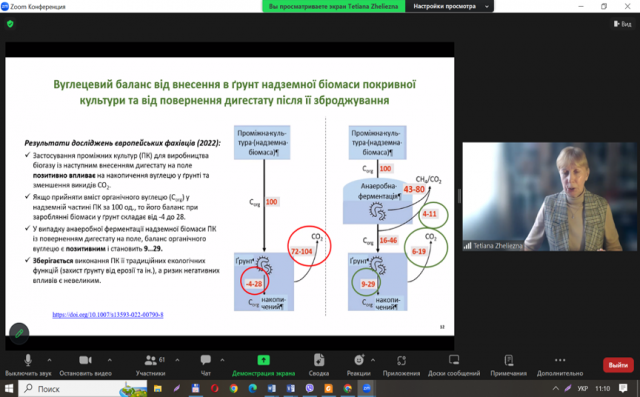
Task: Click the Вид view layout button
Action: pos(622,24)
